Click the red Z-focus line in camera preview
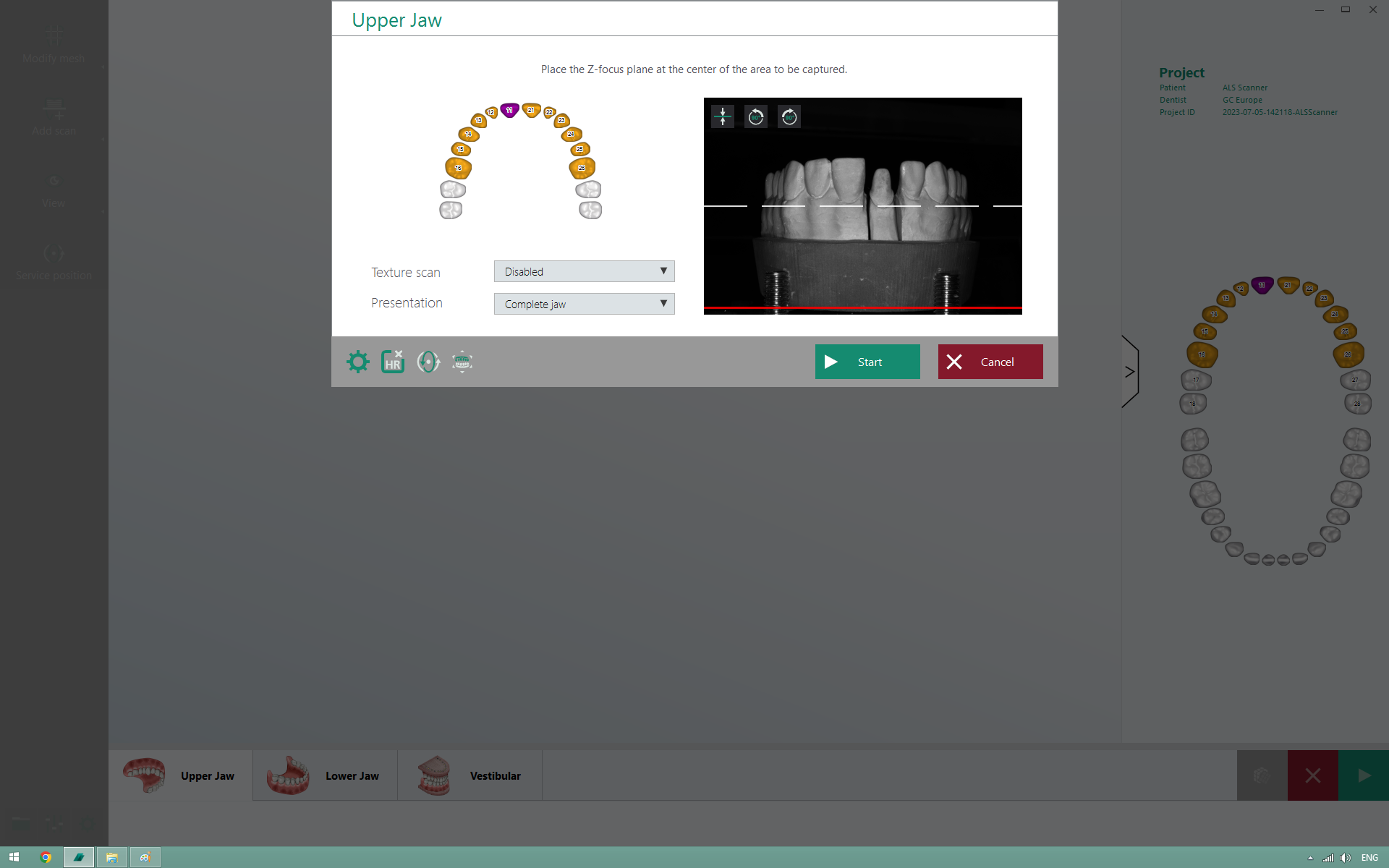1389x868 pixels. pyautogui.click(x=862, y=307)
